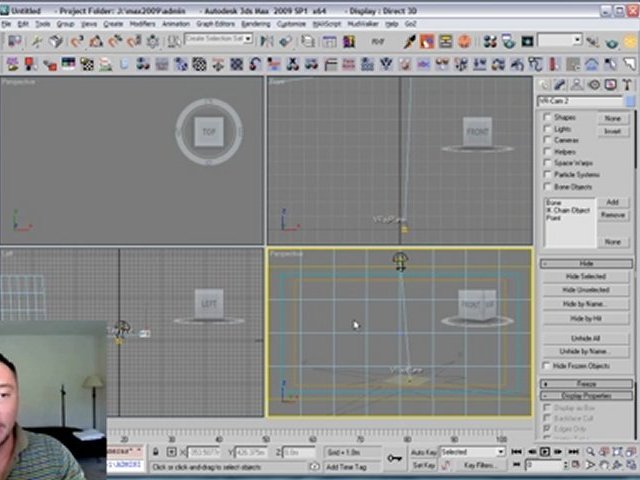Open the Utilities hammer tab in command panel
This screenshot has width=640, height=480.
tap(626, 85)
